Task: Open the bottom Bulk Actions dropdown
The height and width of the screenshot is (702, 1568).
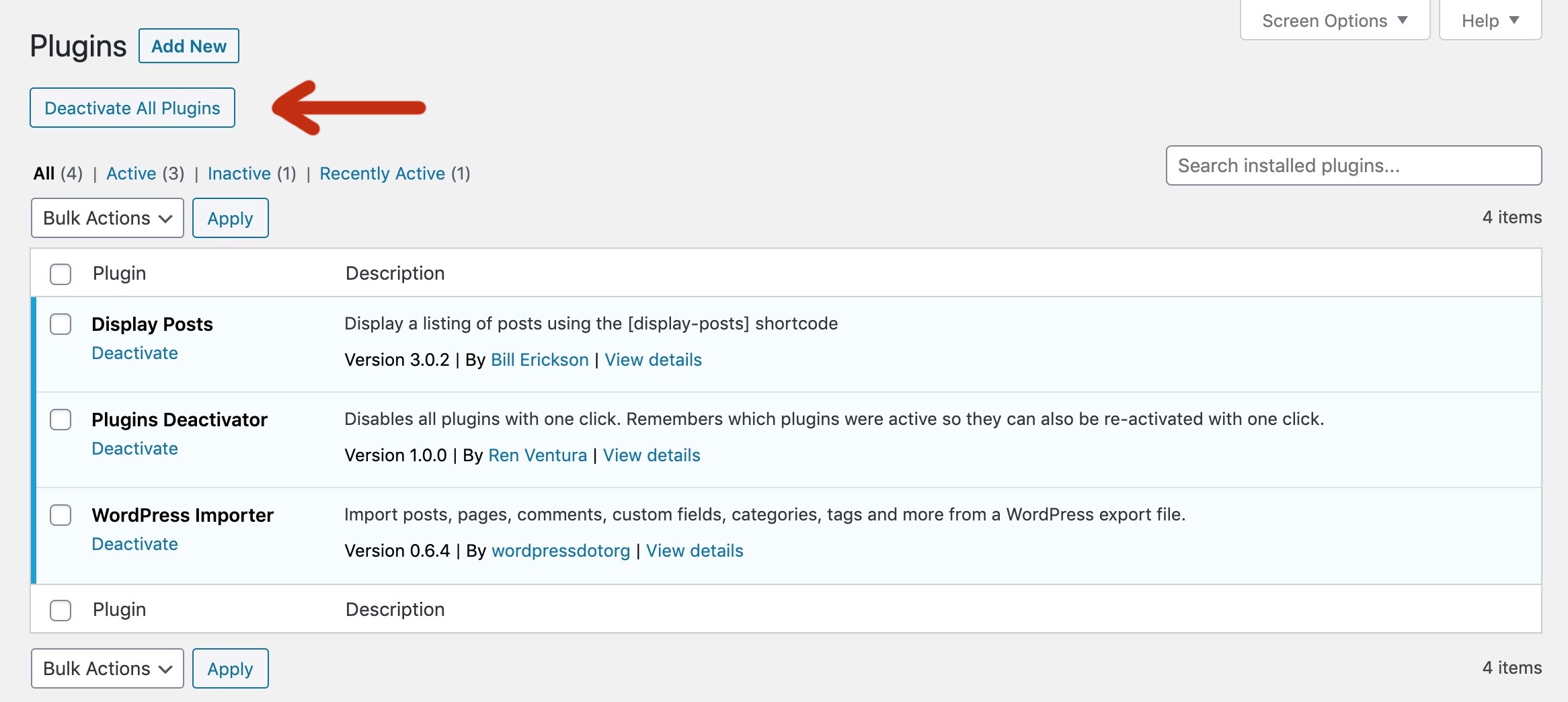Action: [108, 668]
